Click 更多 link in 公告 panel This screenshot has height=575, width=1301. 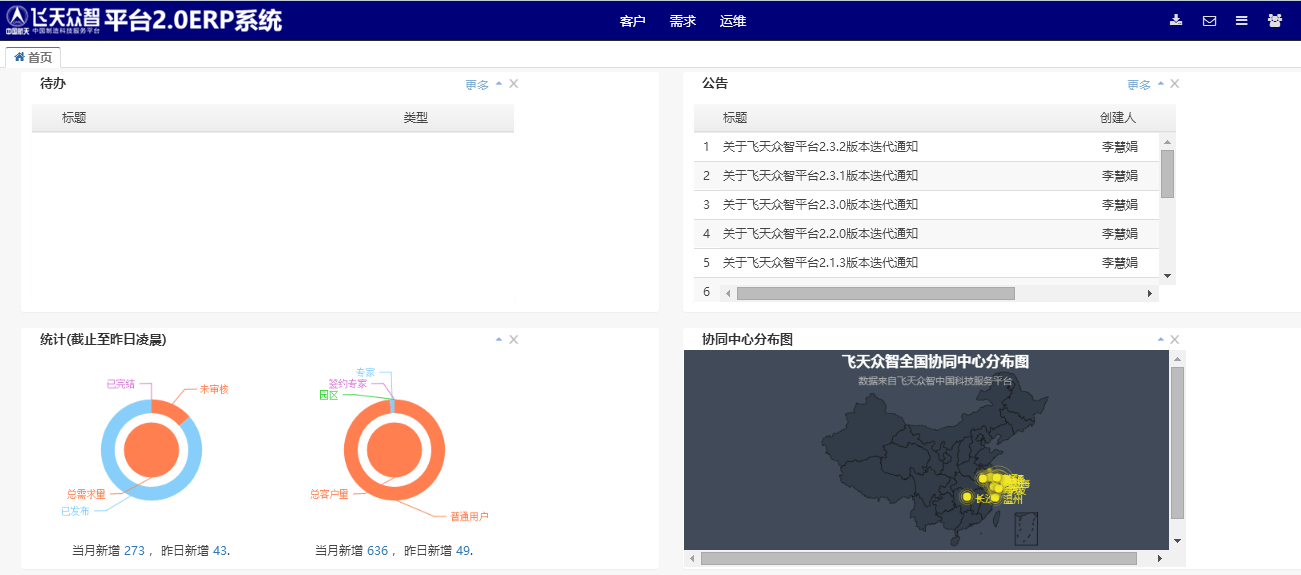click(x=1139, y=85)
